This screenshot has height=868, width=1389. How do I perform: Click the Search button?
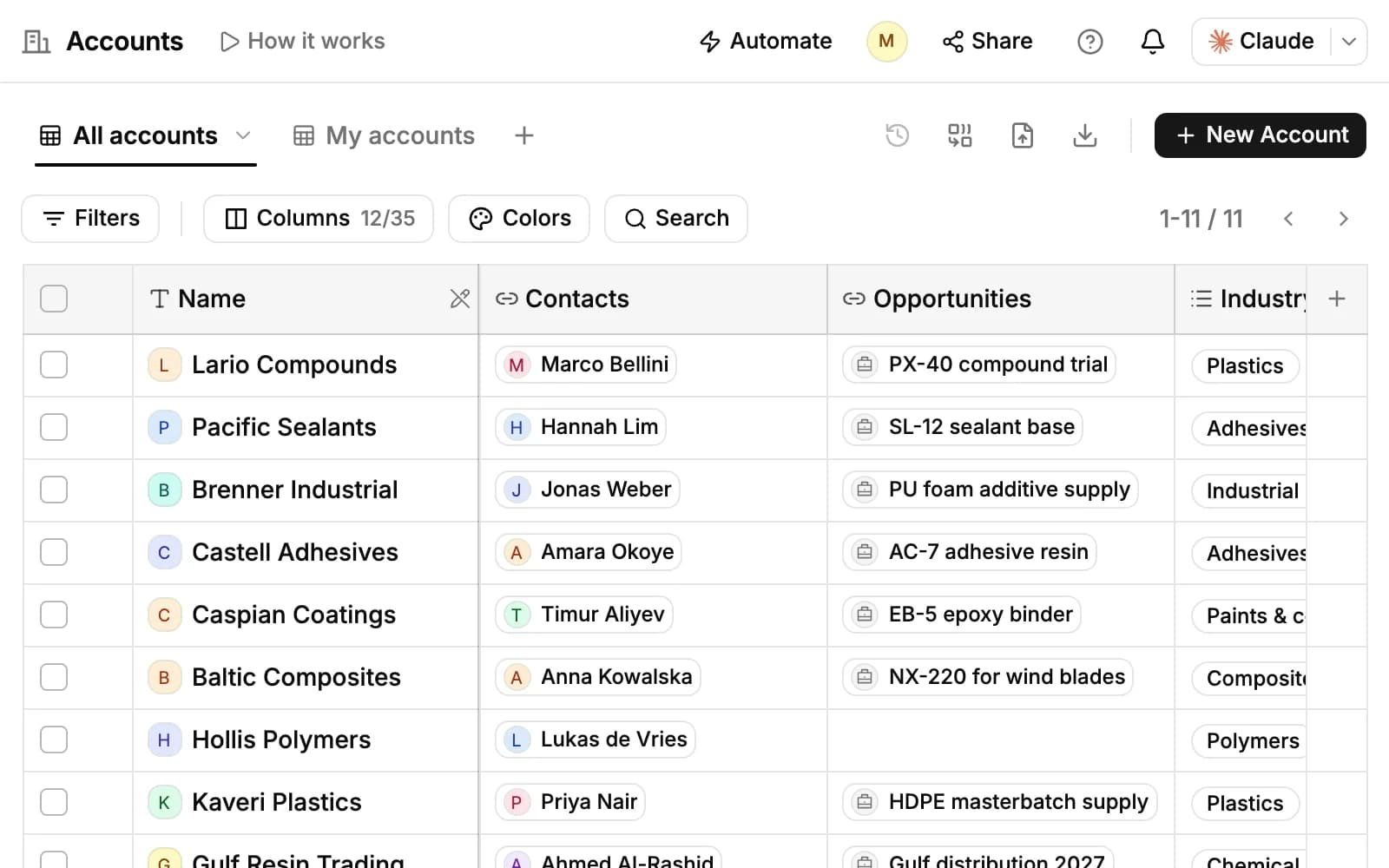676,219
